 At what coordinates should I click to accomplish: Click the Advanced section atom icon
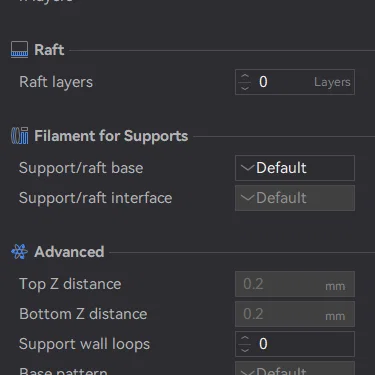tap(19, 252)
